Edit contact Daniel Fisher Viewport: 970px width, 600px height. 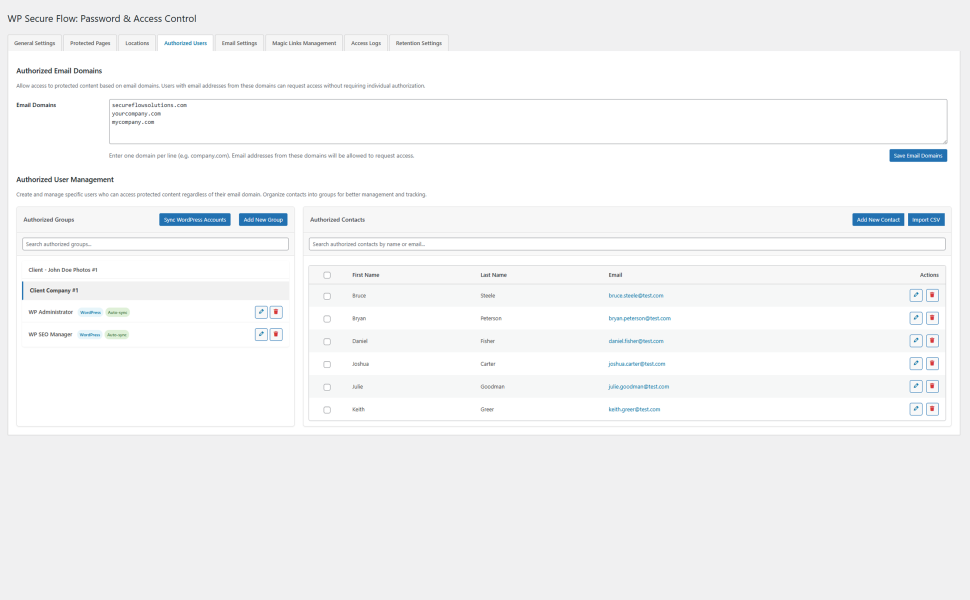[916, 341]
